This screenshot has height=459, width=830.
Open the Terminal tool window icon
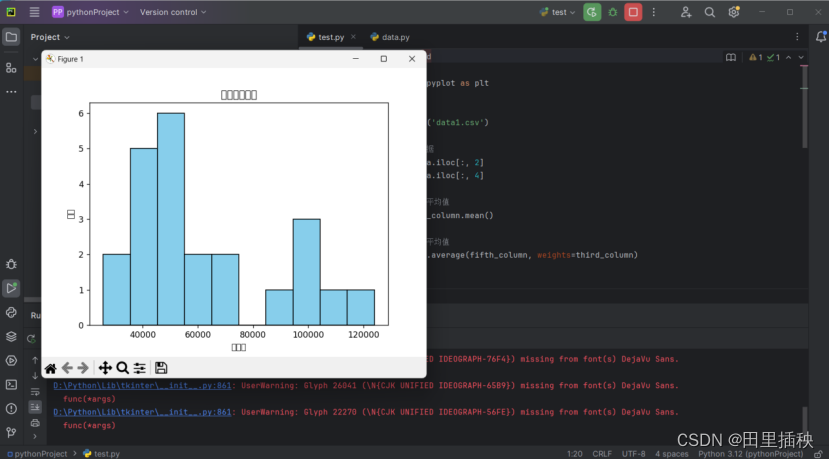coord(11,384)
